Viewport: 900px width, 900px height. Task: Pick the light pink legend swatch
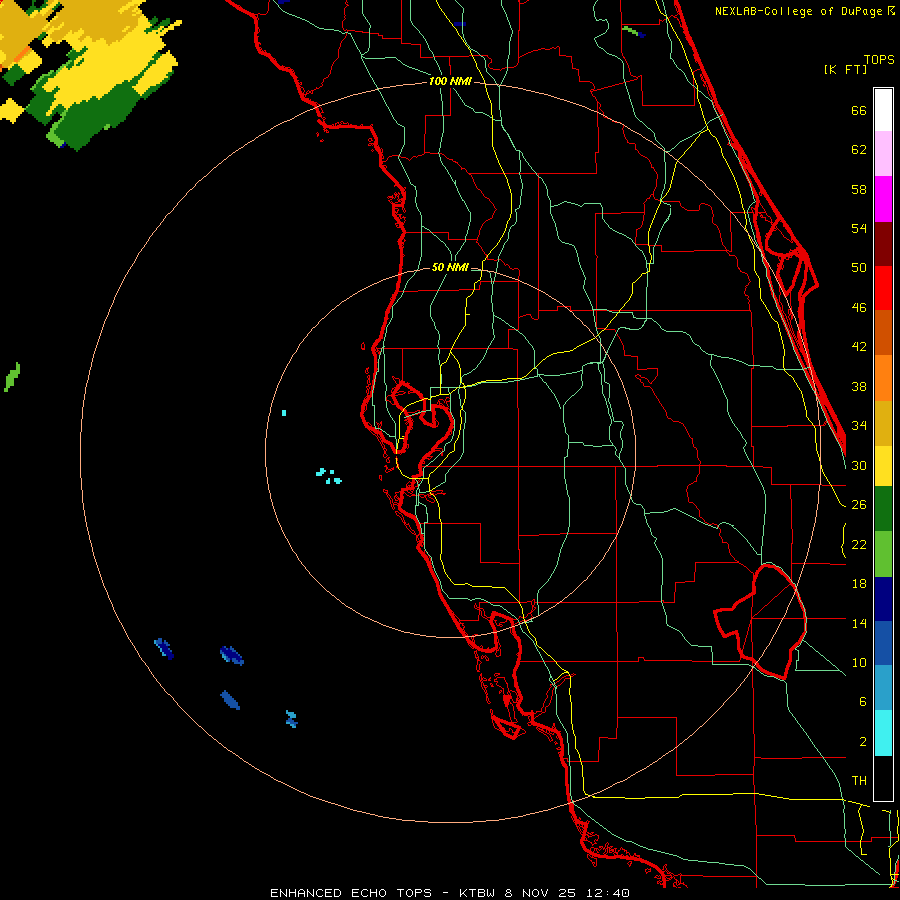(x=883, y=154)
